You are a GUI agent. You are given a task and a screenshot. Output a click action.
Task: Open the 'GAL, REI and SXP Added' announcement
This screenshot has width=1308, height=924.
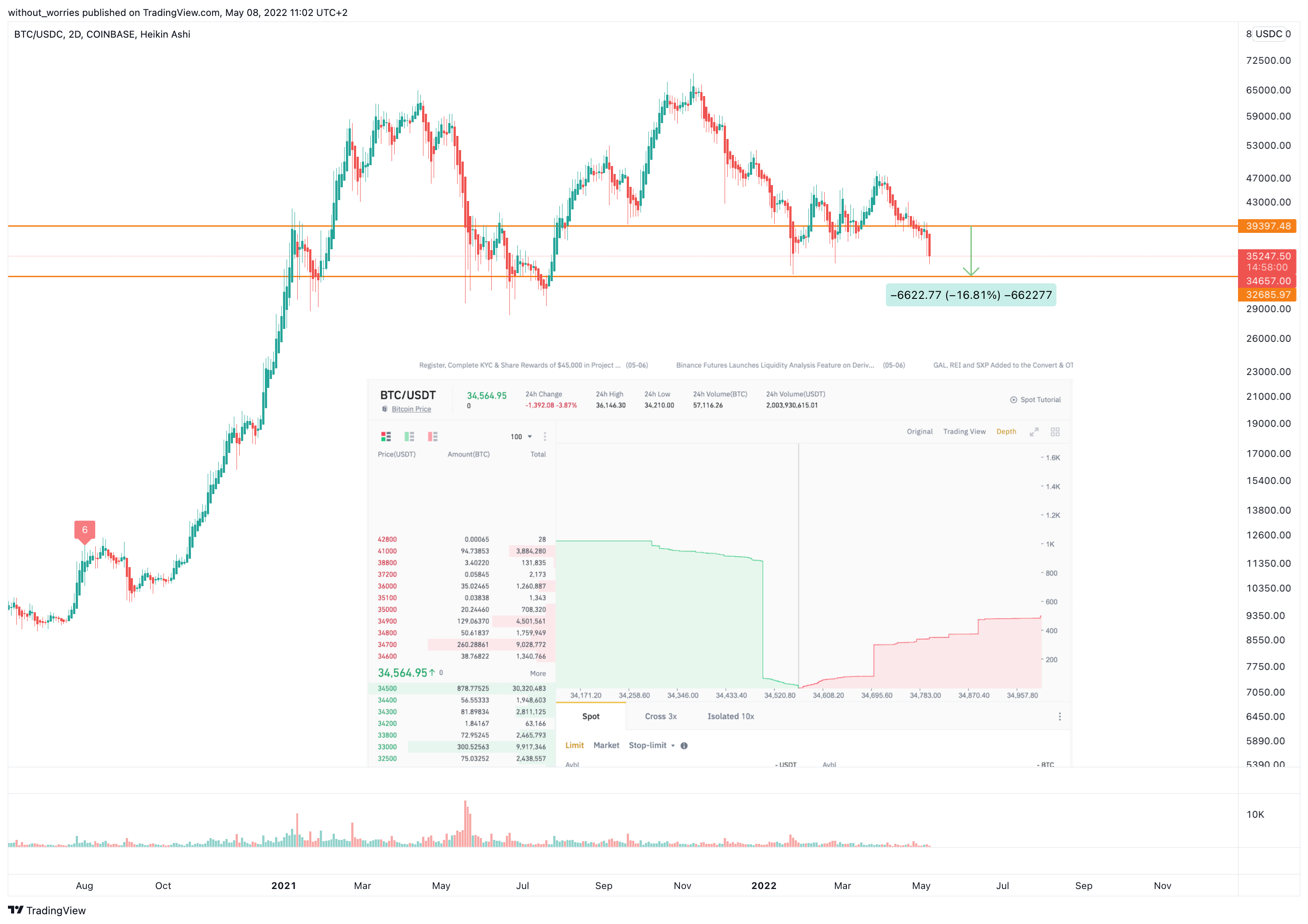(1003, 366)
